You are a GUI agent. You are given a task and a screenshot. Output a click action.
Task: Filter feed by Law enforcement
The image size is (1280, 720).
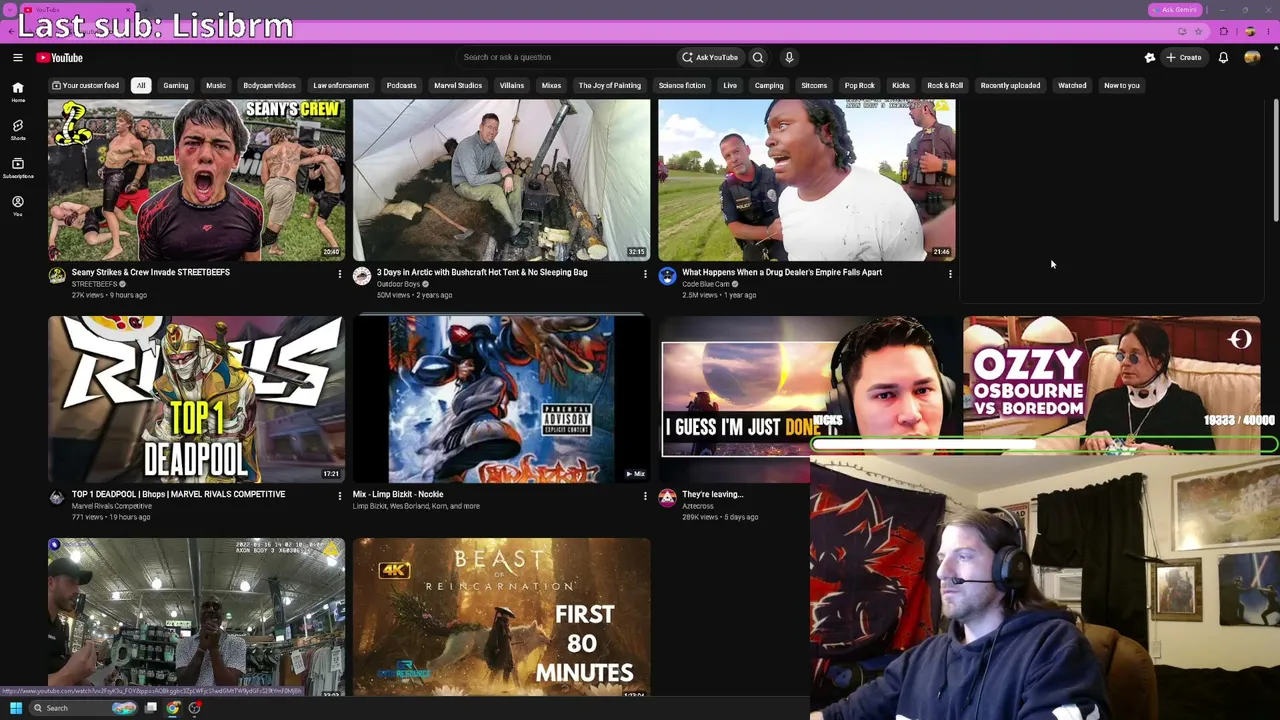pos(341,86)
